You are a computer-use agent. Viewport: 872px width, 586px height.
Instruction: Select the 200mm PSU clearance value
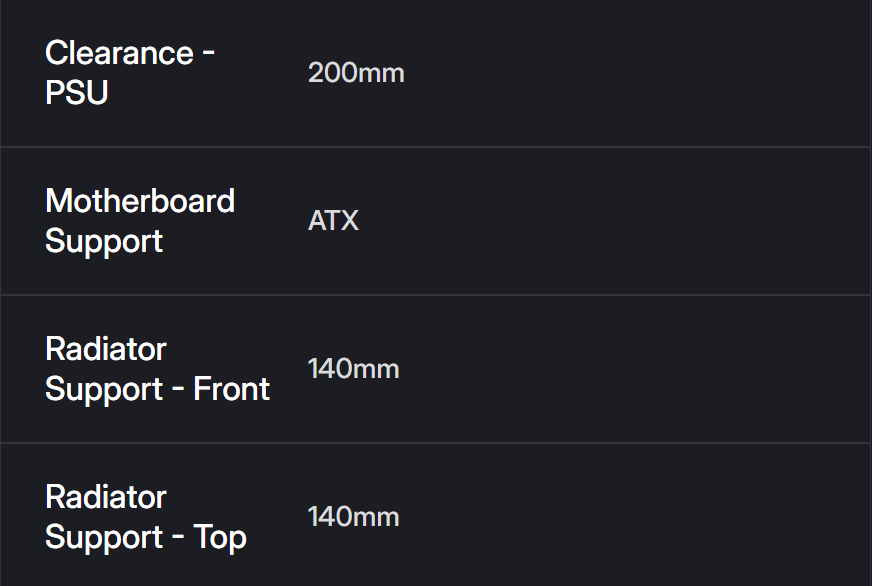click(x=356, y=73)
